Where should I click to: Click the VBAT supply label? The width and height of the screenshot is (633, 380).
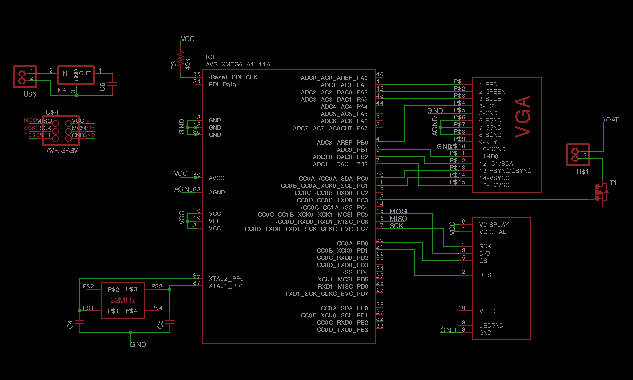click(610, 120)
